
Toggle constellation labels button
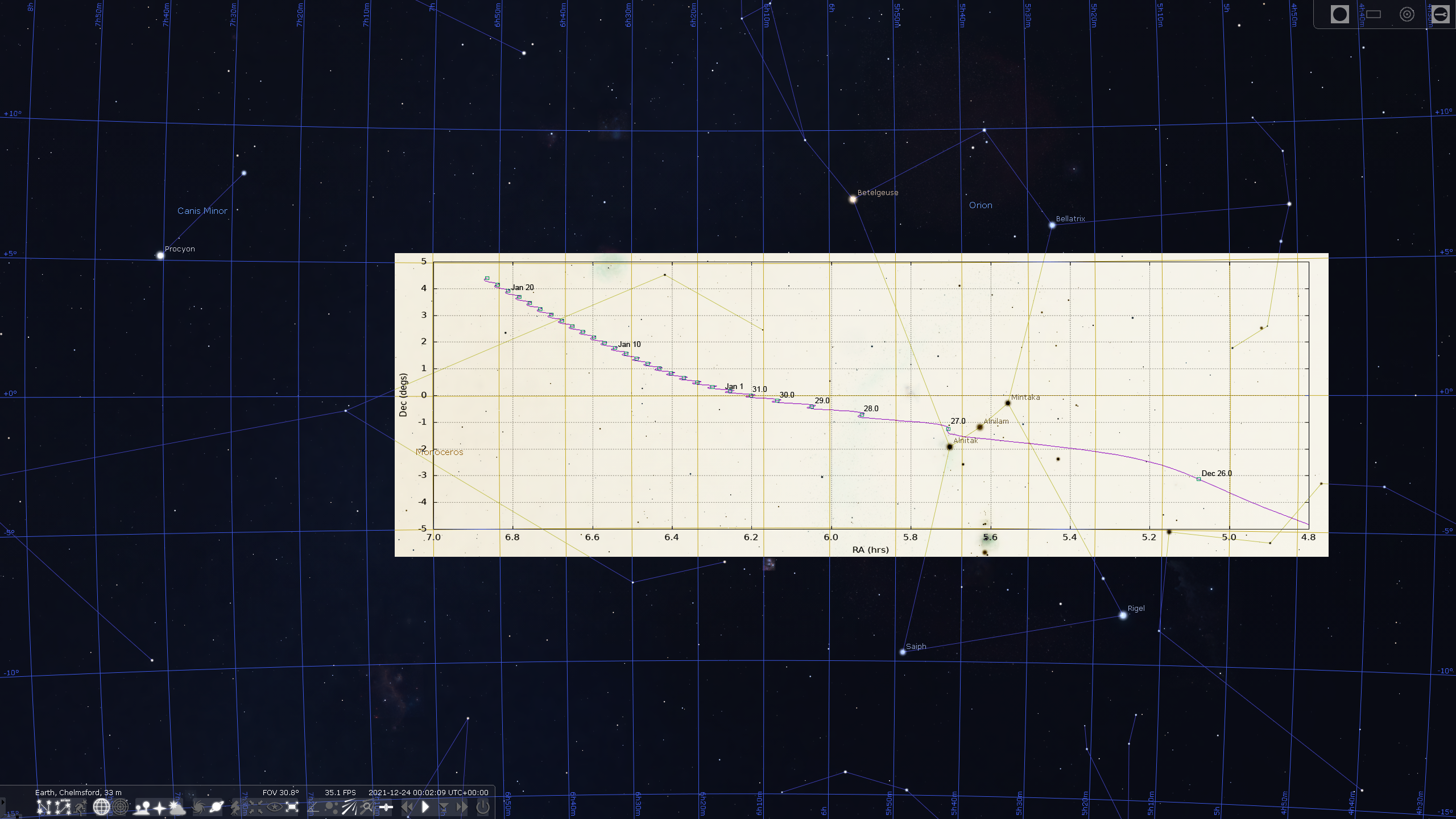[x=63, y=807]
